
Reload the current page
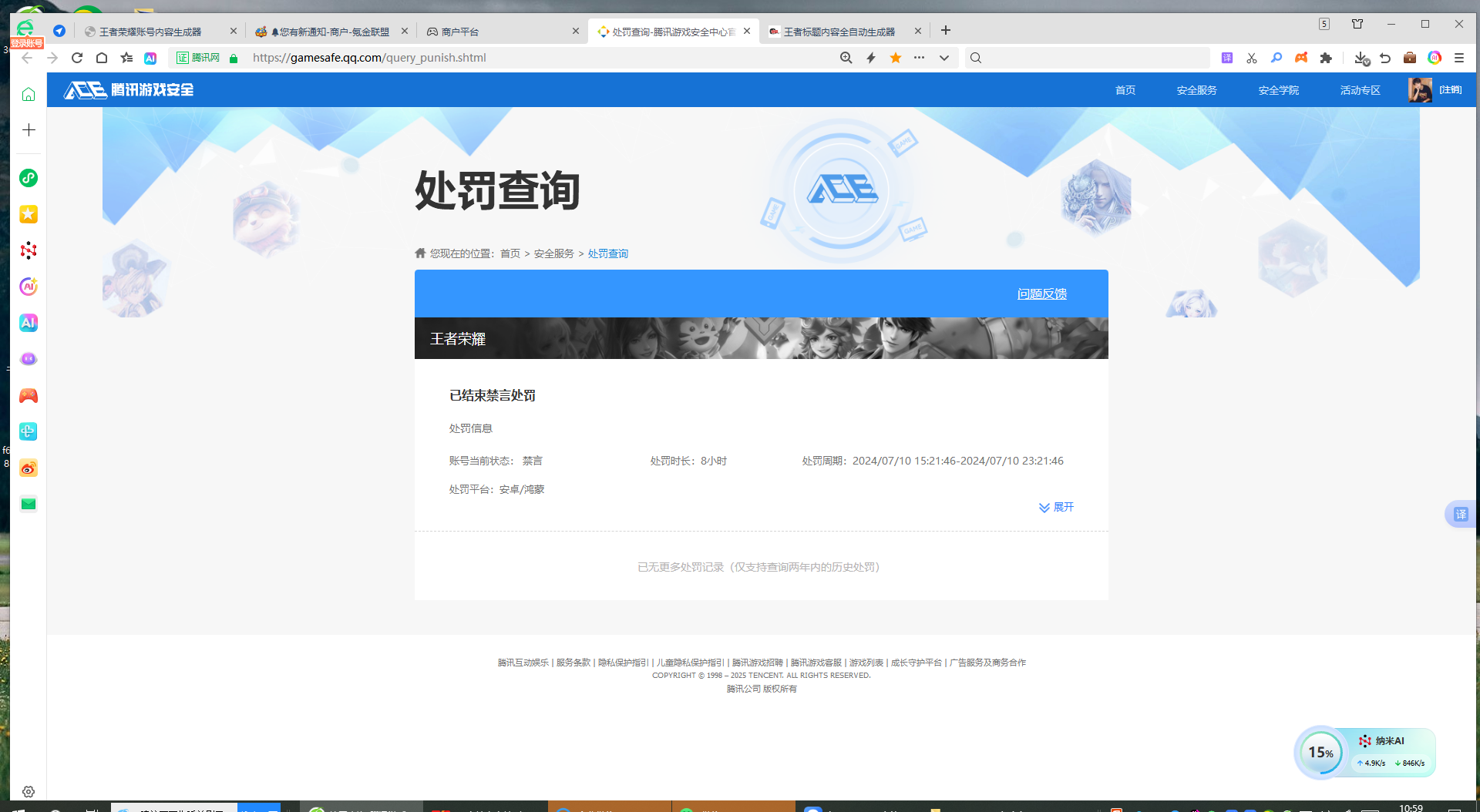point(77,58)
